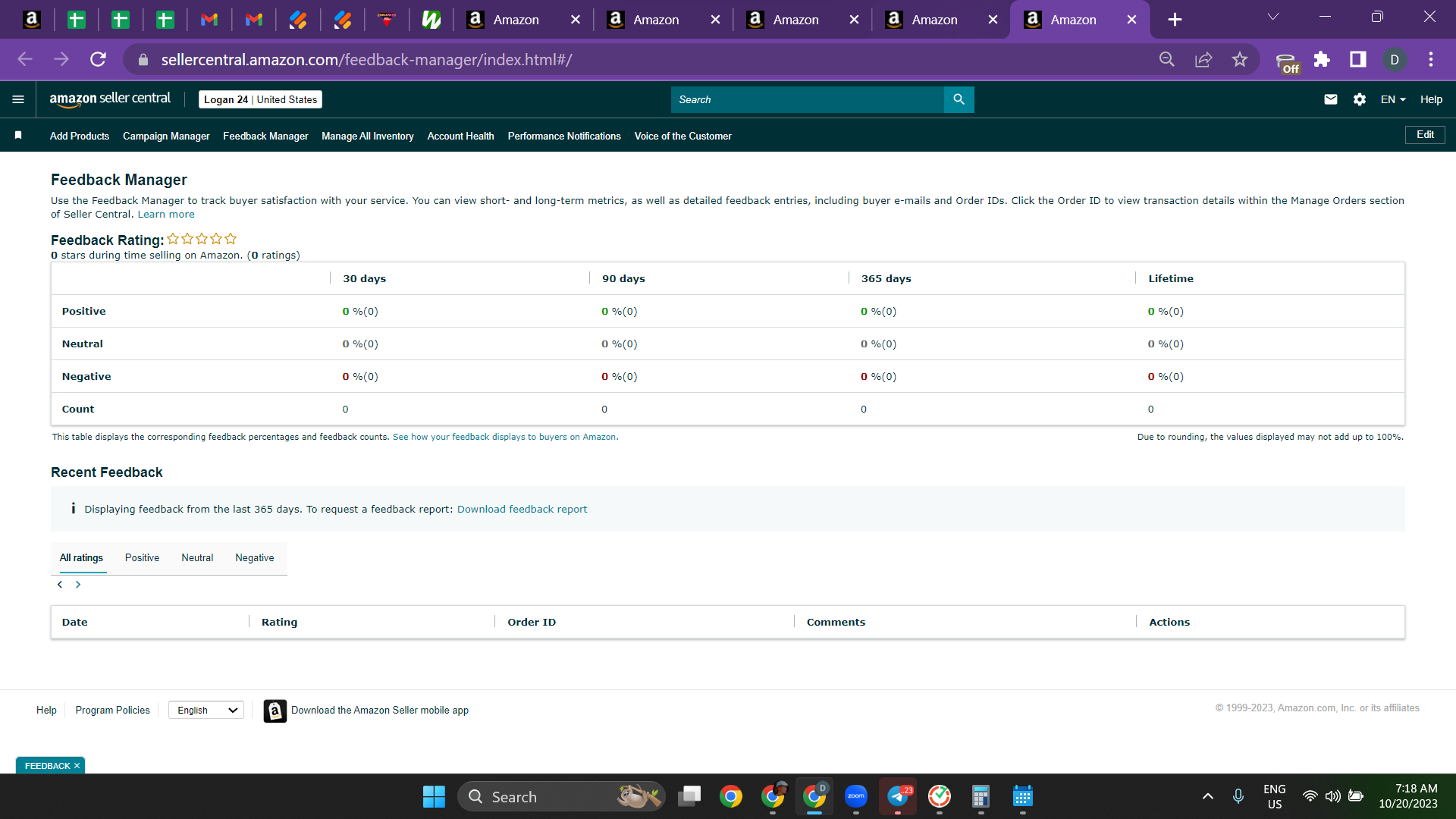This screenshot has width=1456, height=819.
Task: Select the All ratings tab
Action: [81, 558]
